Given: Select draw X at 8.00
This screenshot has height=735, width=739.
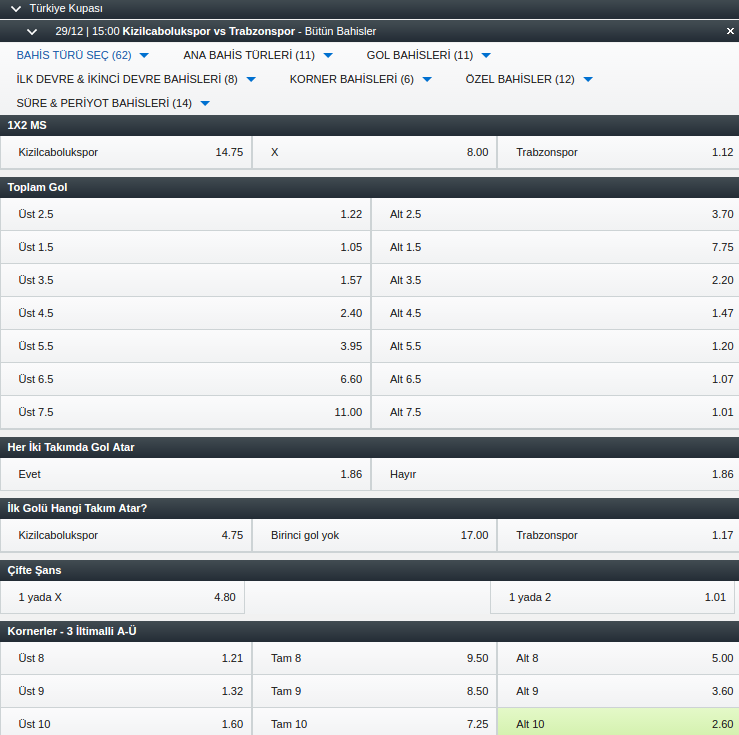Looking at the screenshot, I should [375, 152].
